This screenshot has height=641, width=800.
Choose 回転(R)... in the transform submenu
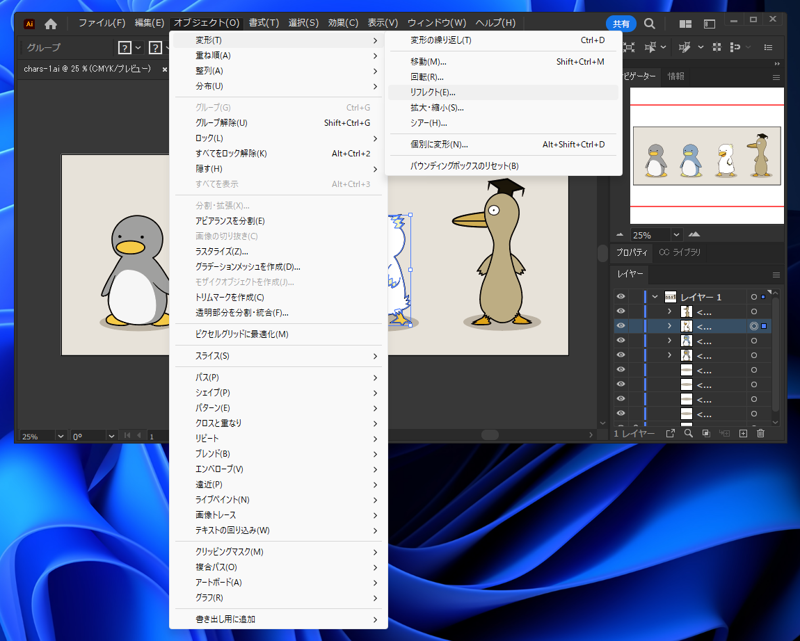[503, 77]
